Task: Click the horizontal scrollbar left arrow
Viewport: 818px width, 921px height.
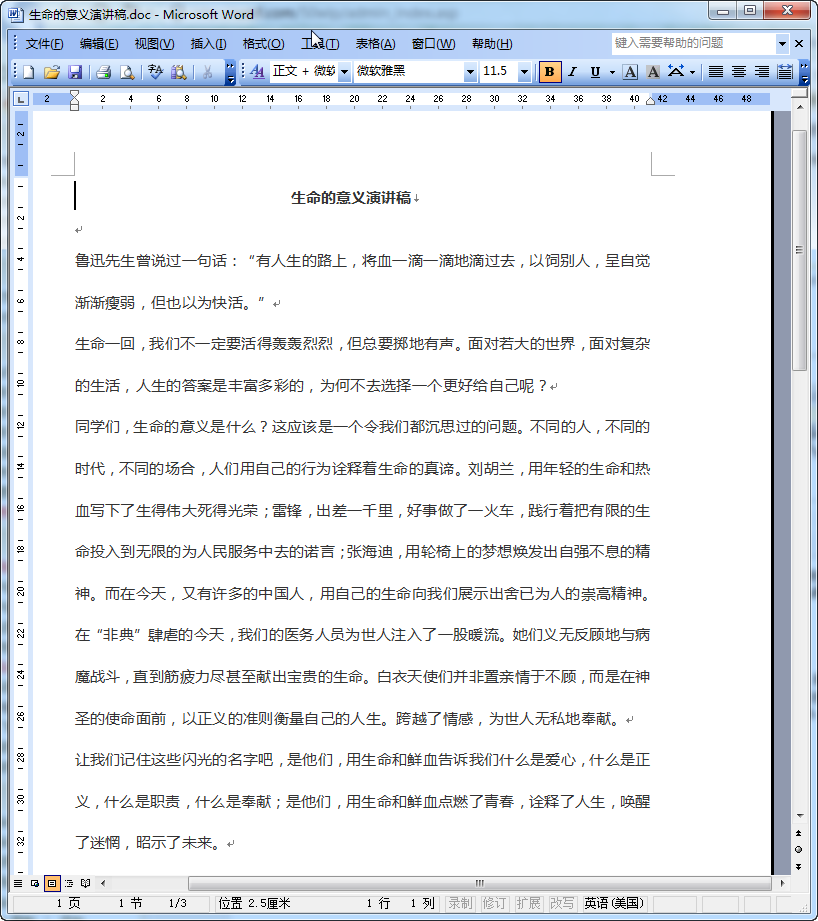Action: [104, 883]
